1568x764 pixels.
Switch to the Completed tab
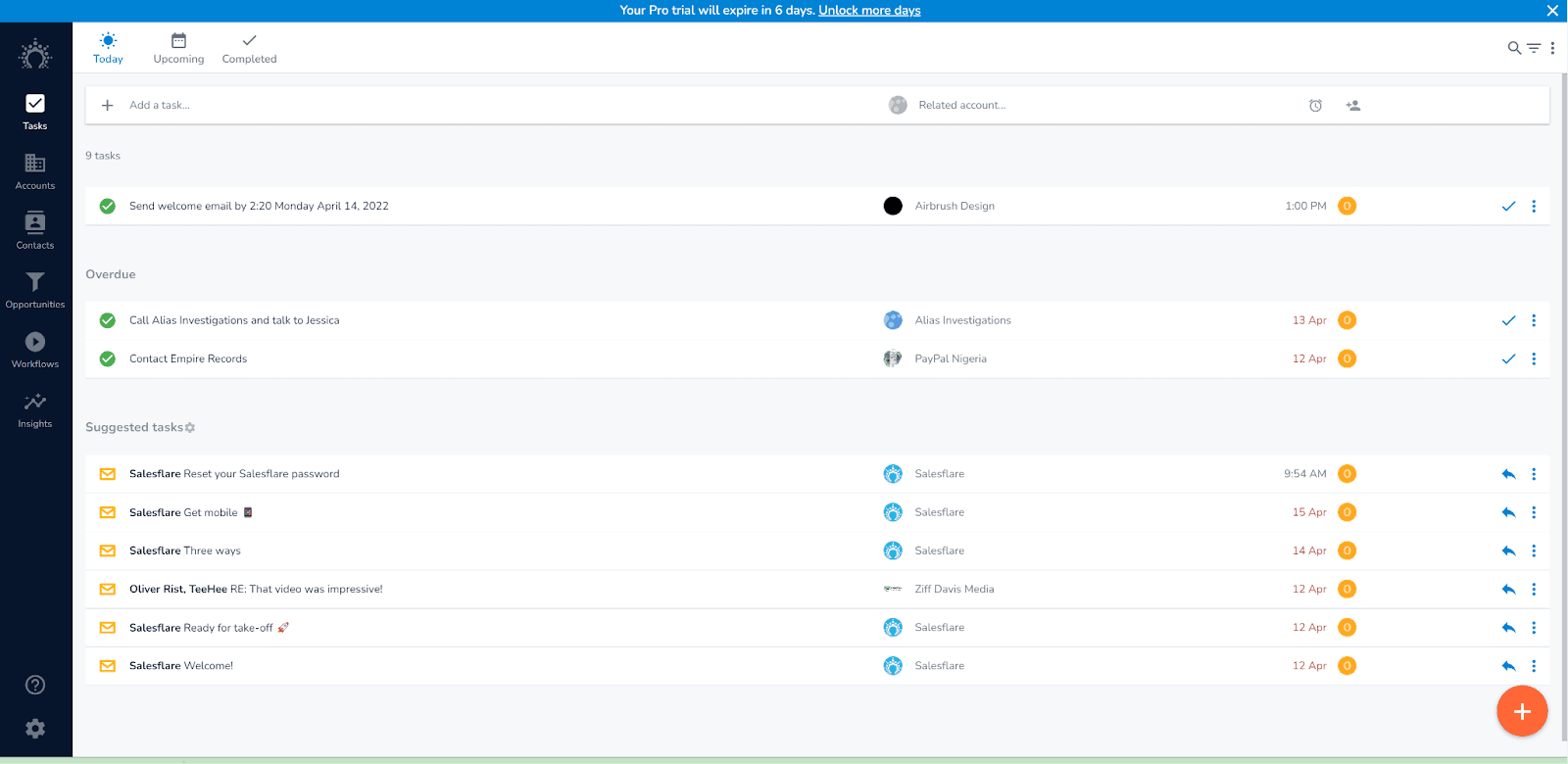(x=249, y=48)
